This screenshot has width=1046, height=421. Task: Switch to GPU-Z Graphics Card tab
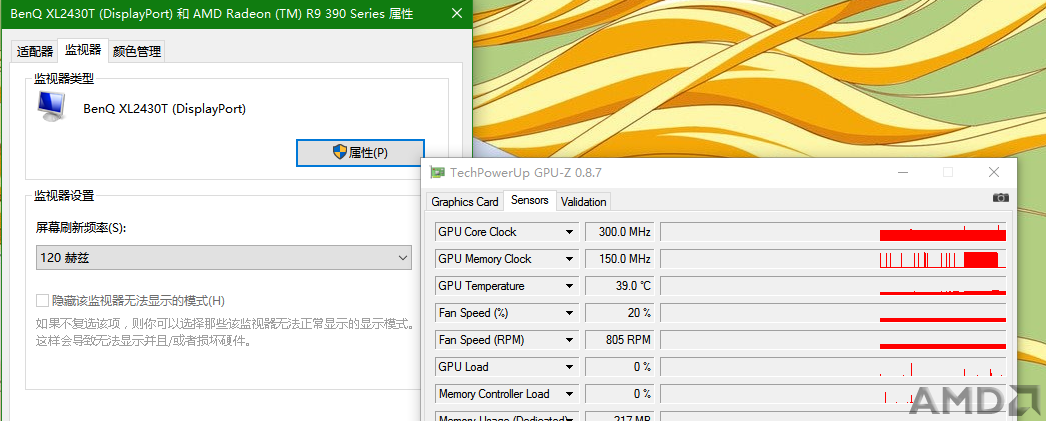point(465,201)
